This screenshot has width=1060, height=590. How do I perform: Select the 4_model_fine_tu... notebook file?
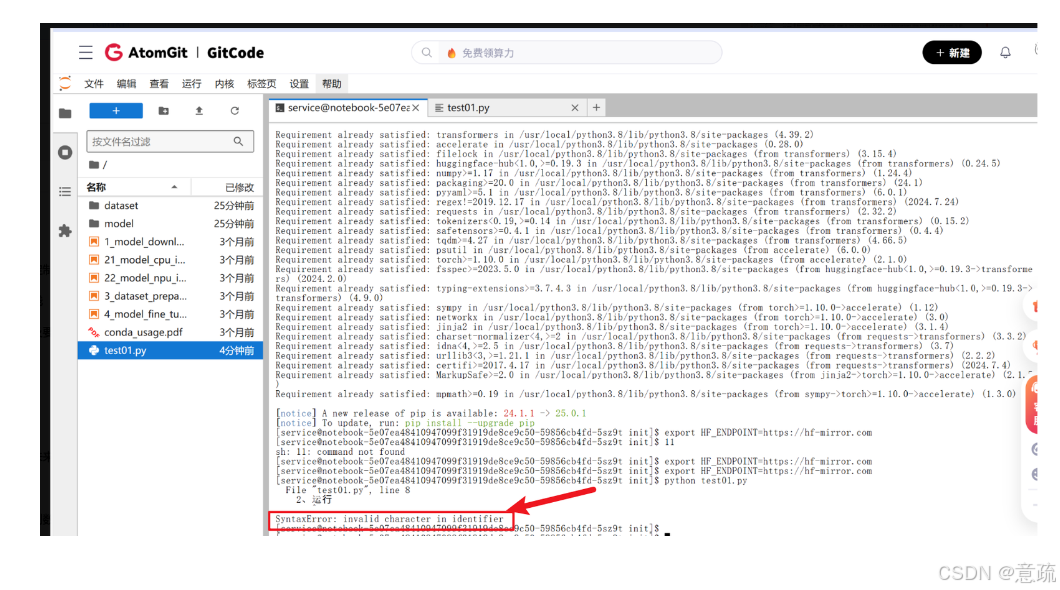[170, 314]
